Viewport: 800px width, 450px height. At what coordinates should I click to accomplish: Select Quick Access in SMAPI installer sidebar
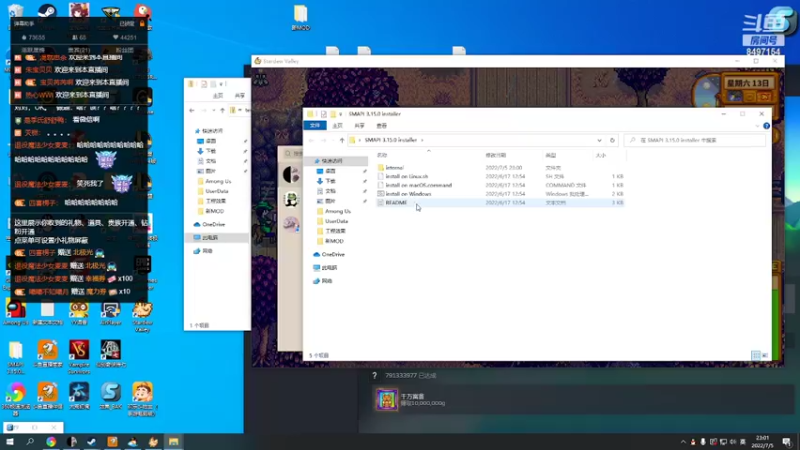click(x=332, y=161)
